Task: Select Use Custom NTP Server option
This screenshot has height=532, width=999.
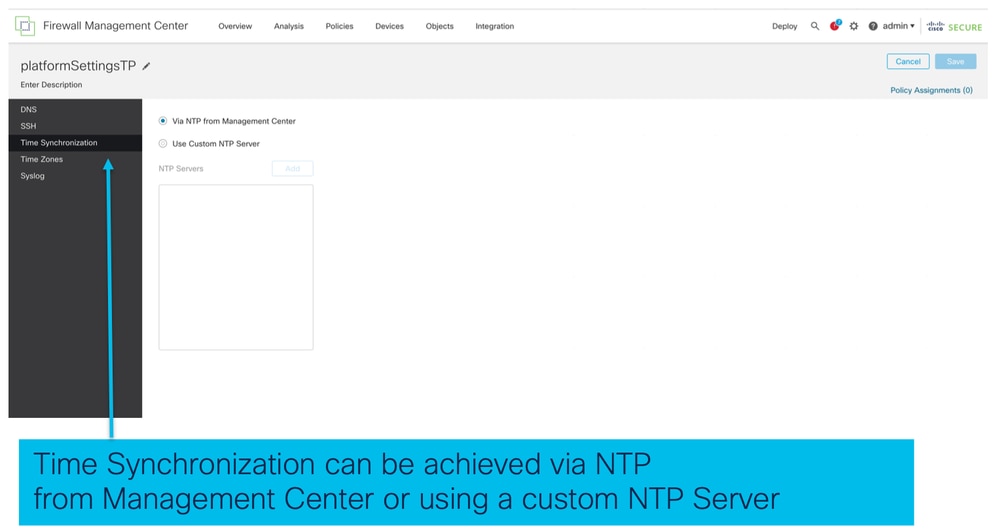Action: (163, 143)
